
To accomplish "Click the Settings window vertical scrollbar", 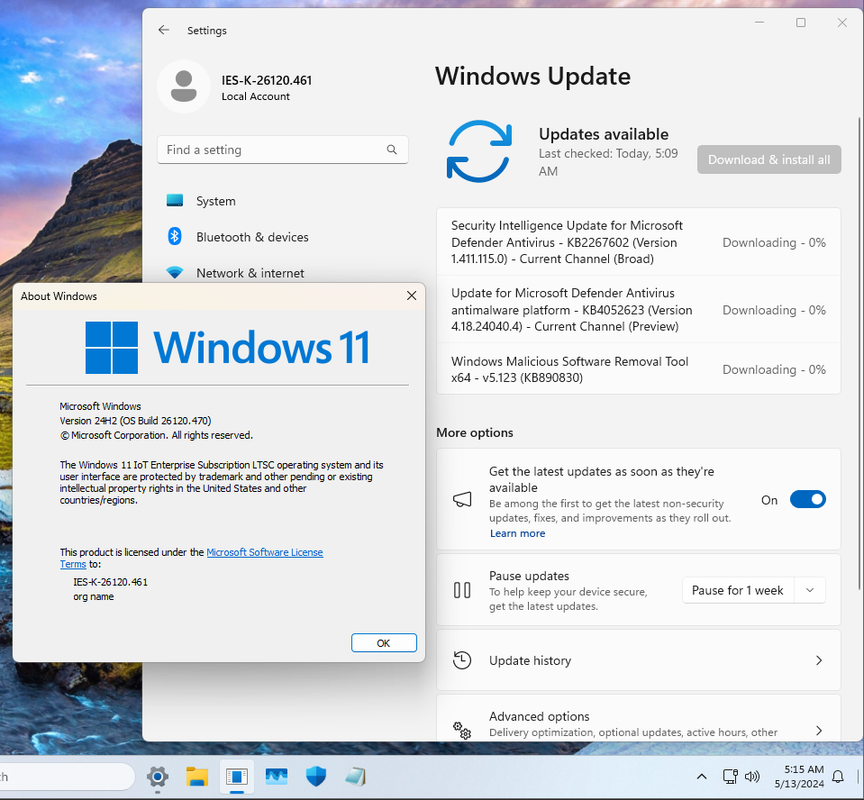I will 859,353.
